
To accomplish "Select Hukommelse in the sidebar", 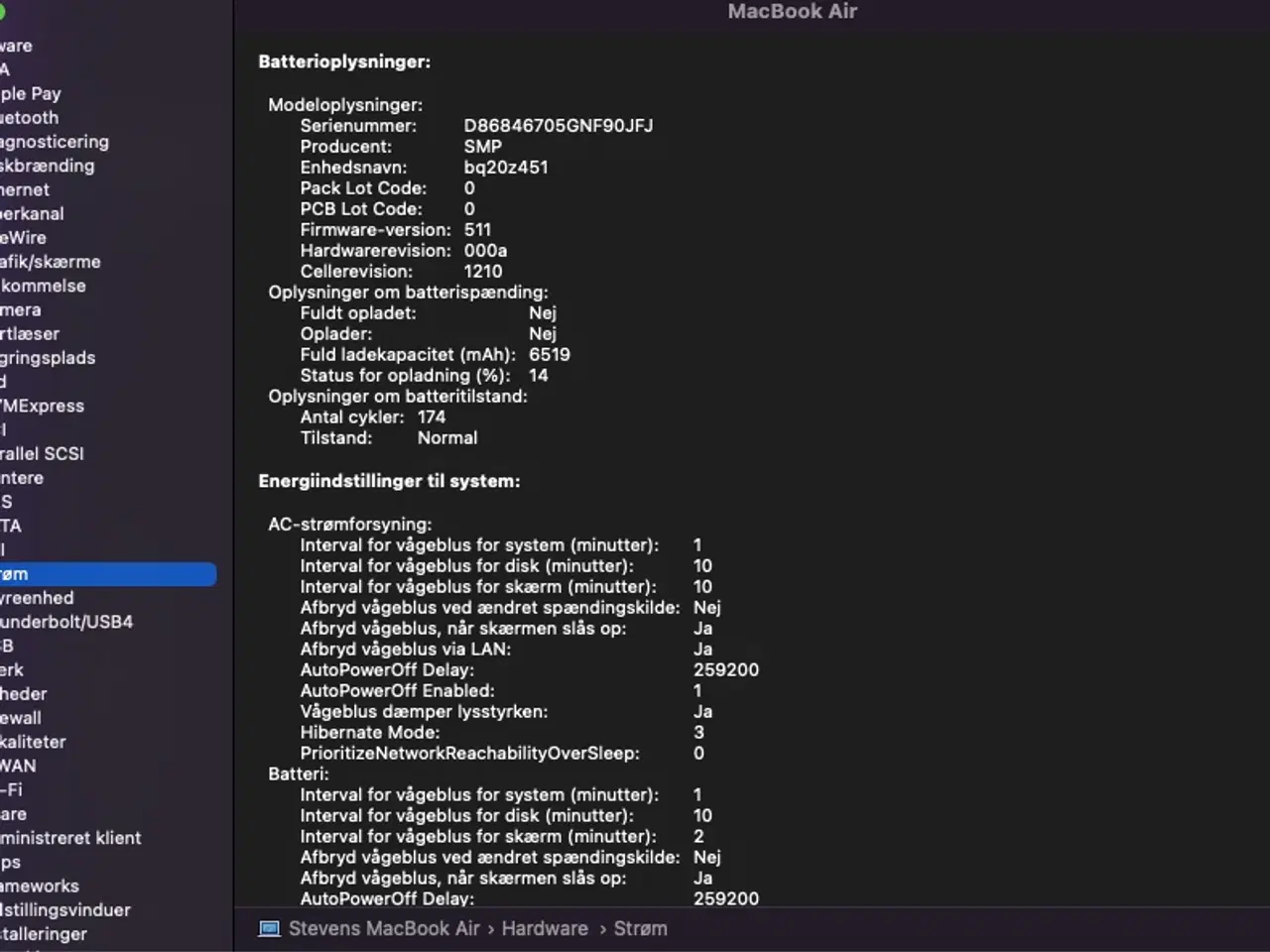I will coord(43,286).
